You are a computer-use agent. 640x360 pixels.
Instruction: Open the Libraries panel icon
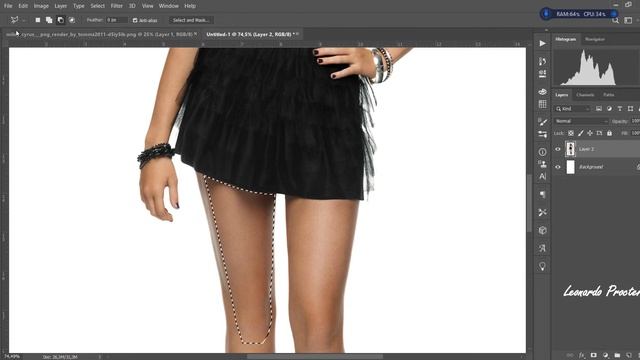coord(542,92)
